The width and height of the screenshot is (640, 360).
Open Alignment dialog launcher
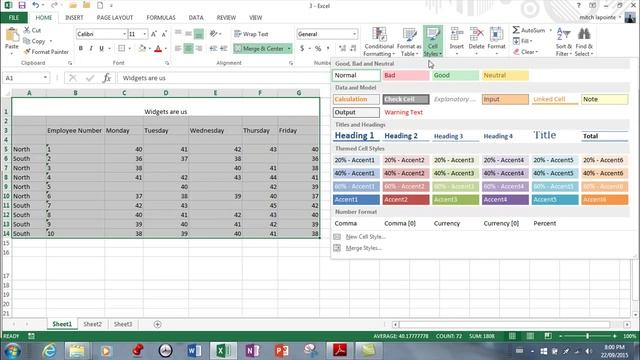(x=291, y=63)
